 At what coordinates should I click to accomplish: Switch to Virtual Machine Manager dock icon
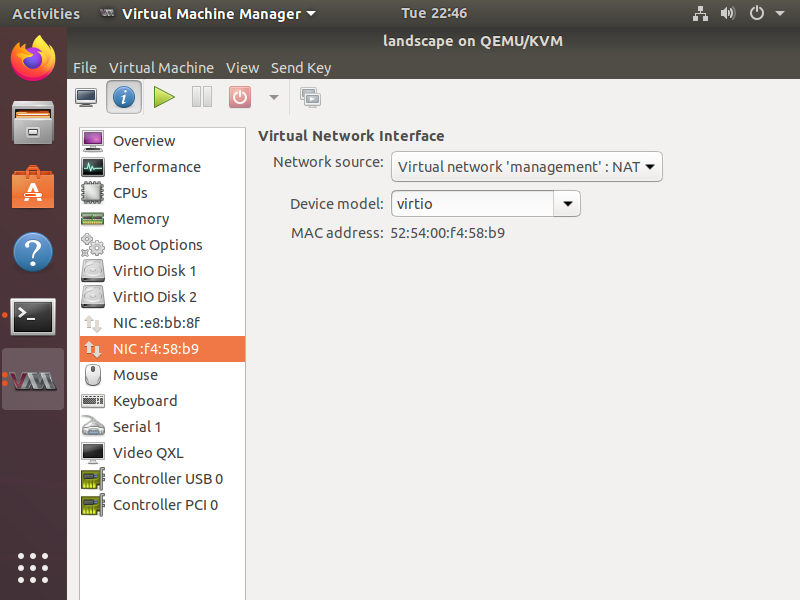click(33, 380)
